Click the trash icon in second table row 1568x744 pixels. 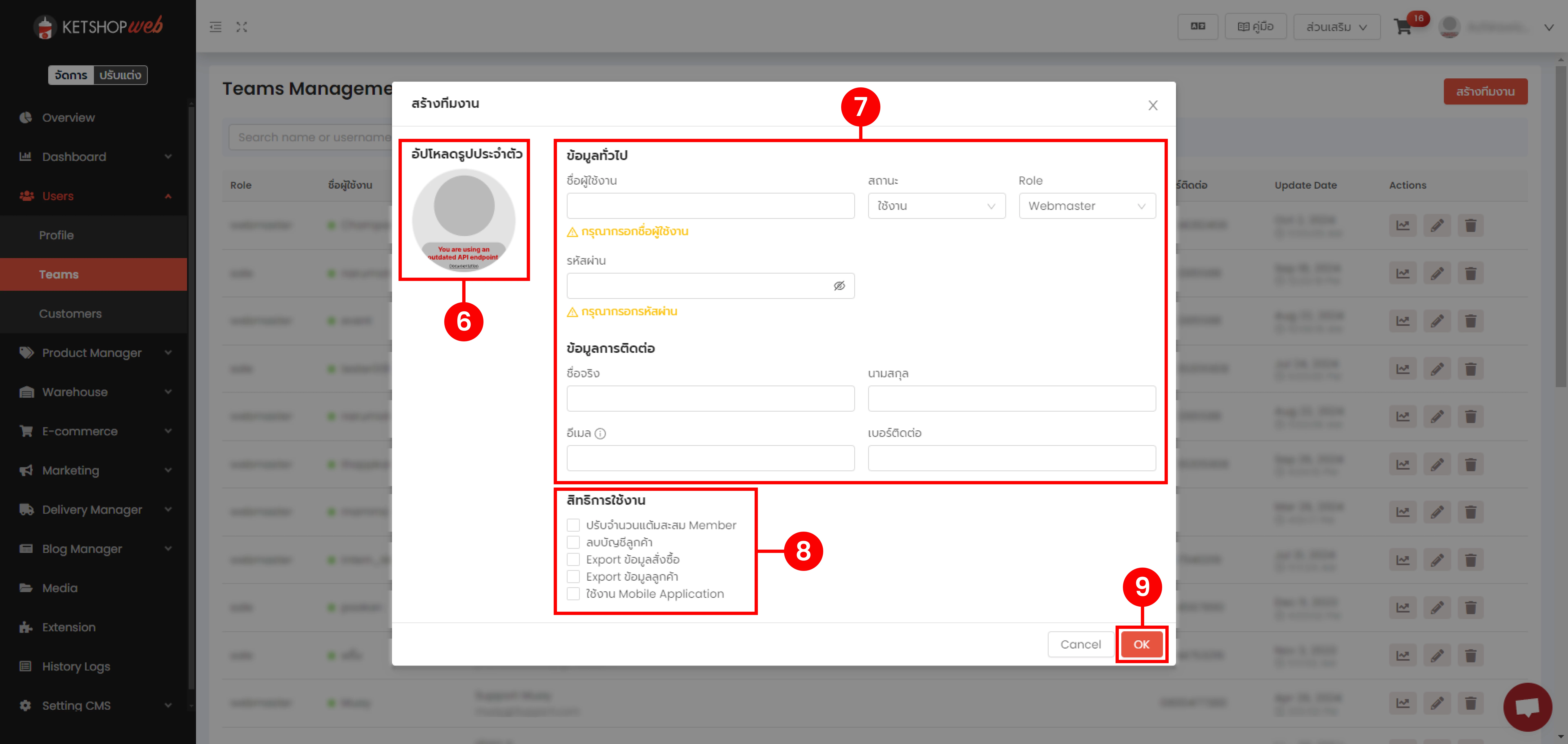click(1471, 273)
